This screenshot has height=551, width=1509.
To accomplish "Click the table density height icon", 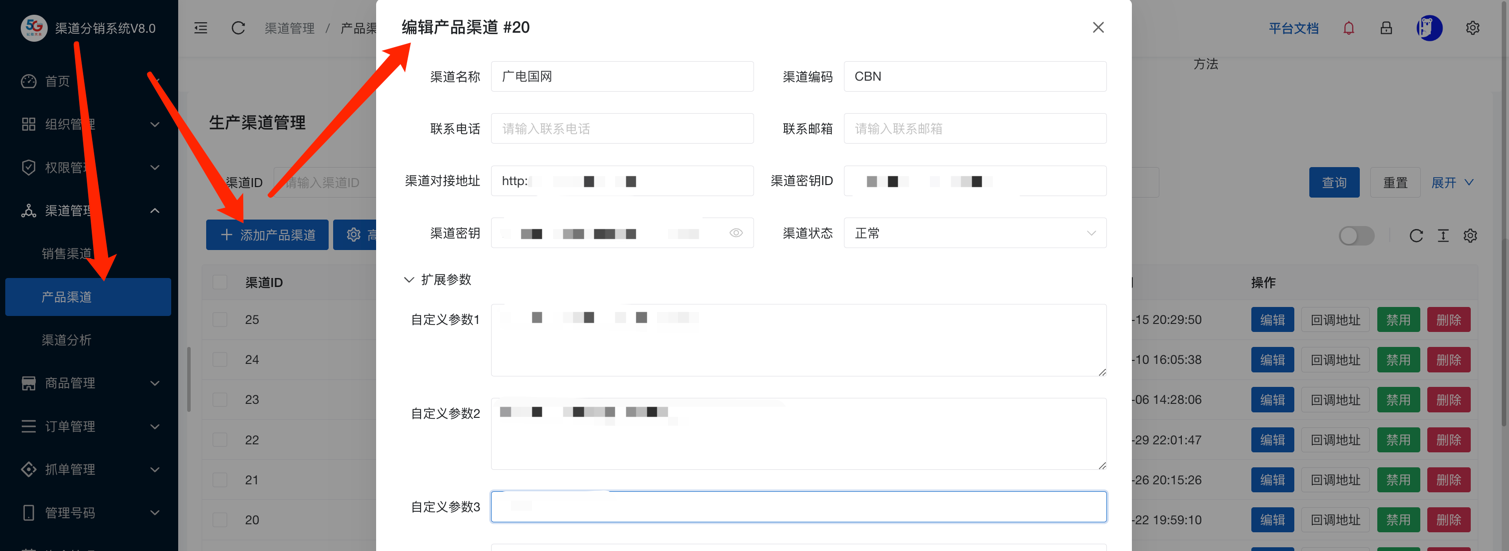I will [1443, 236].
